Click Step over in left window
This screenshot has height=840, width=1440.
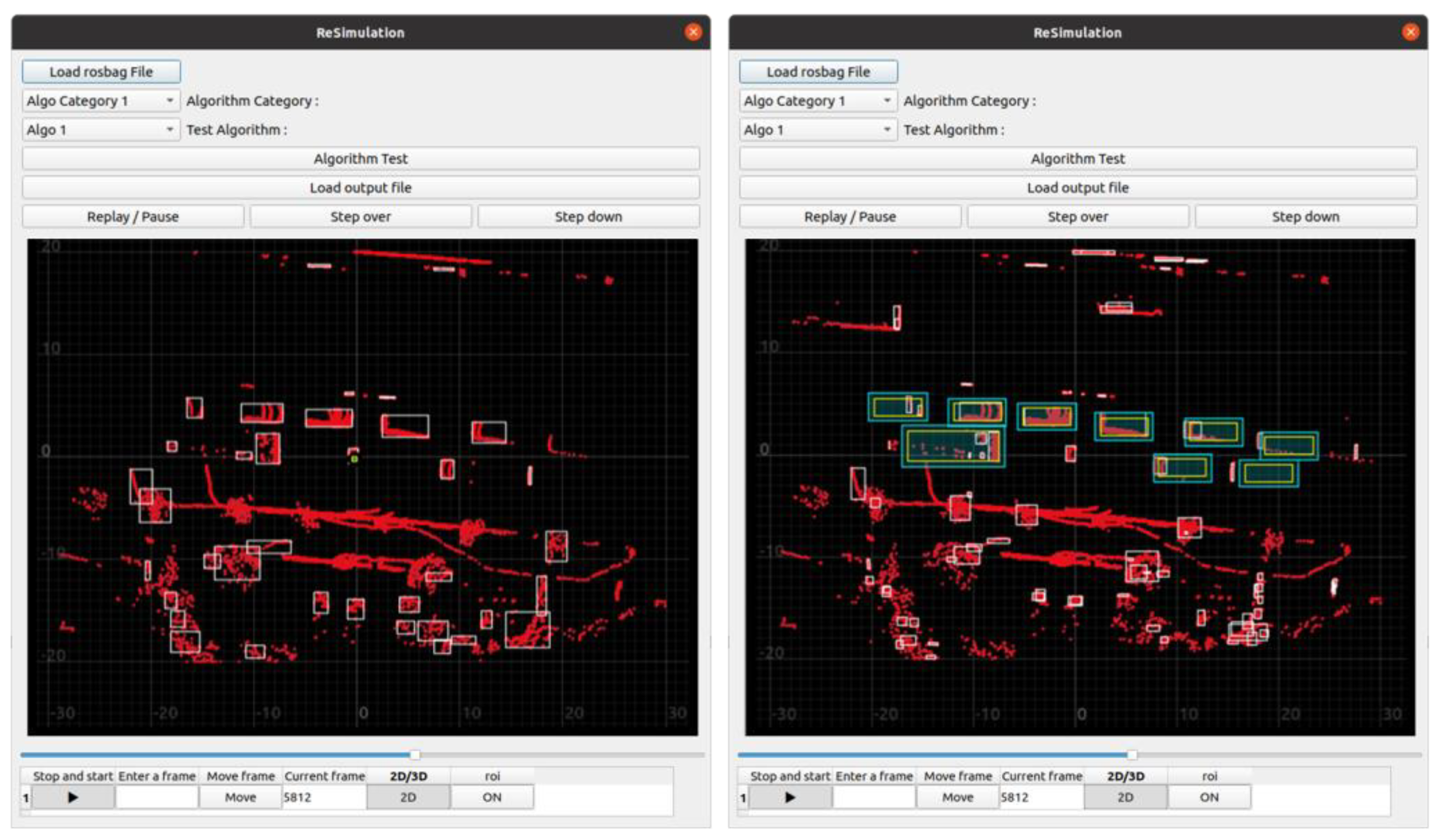pyautogui.click(x=361, y=216)
